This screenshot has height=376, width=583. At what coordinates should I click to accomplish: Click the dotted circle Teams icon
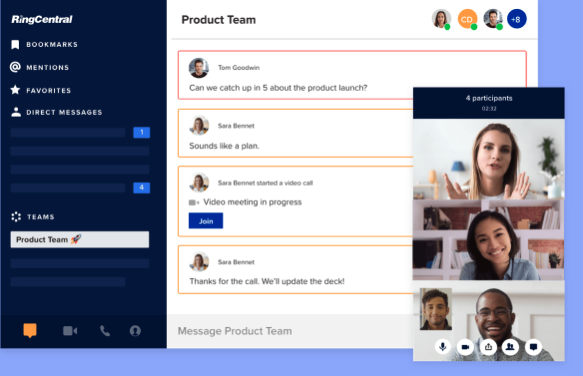pos(16,216)
